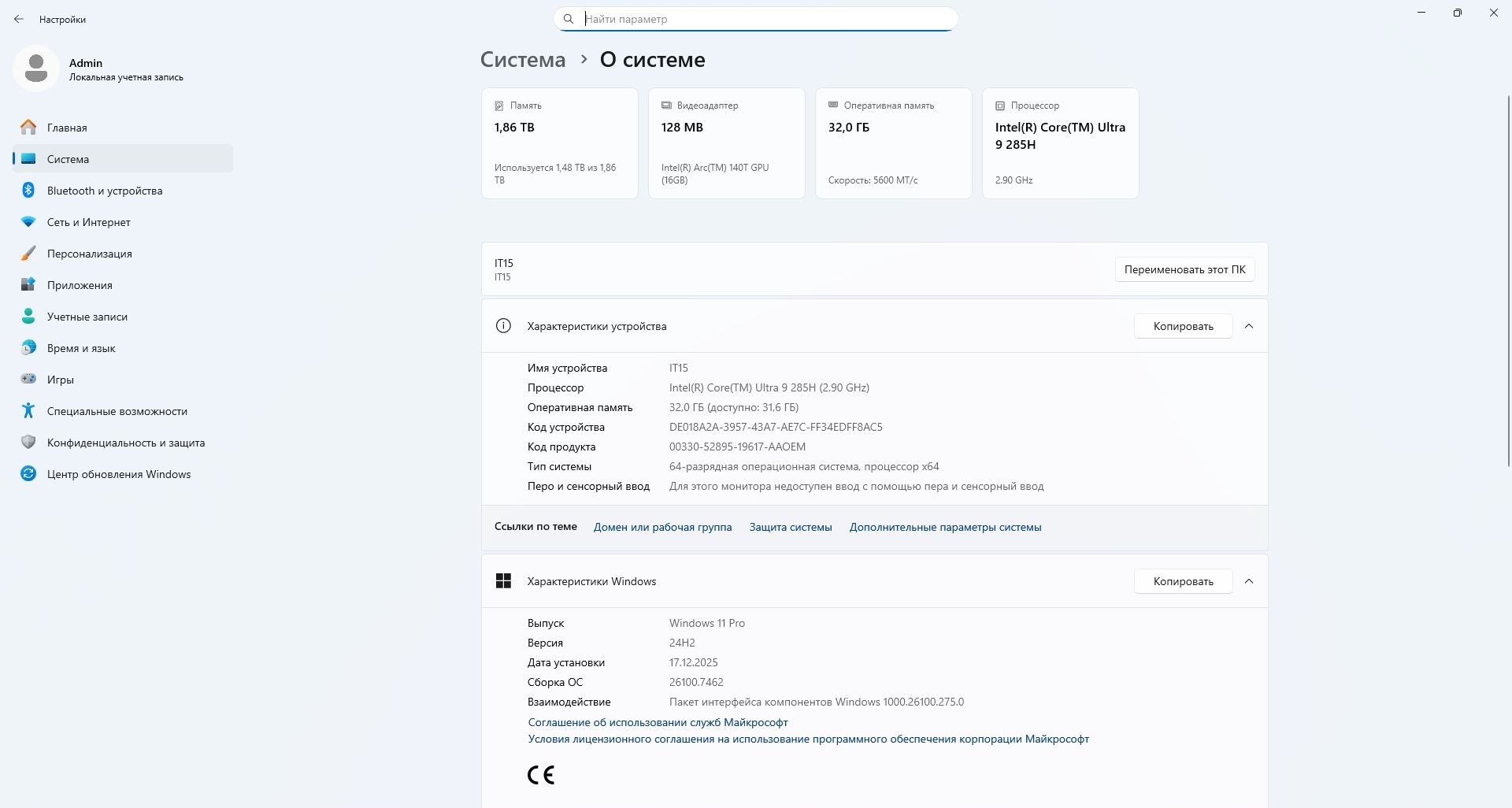Click the person icon for Учетные записи
The width and height of the screenshot is (1512, 808).
tap(28, 317)
